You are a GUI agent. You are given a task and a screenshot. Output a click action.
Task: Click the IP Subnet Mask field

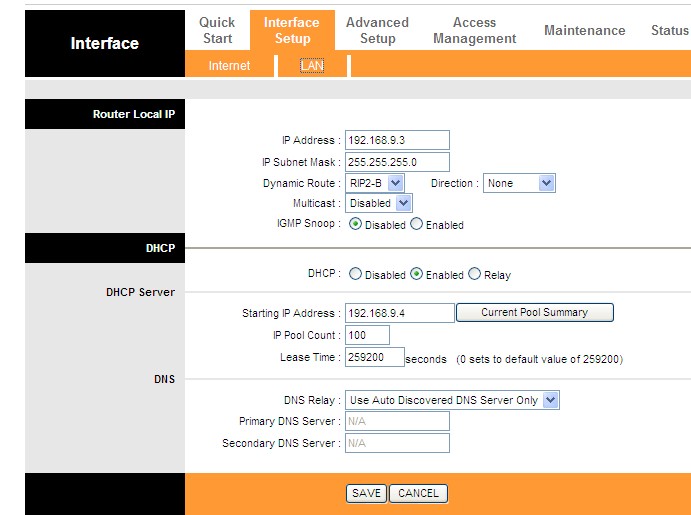[x=397, y=162]
